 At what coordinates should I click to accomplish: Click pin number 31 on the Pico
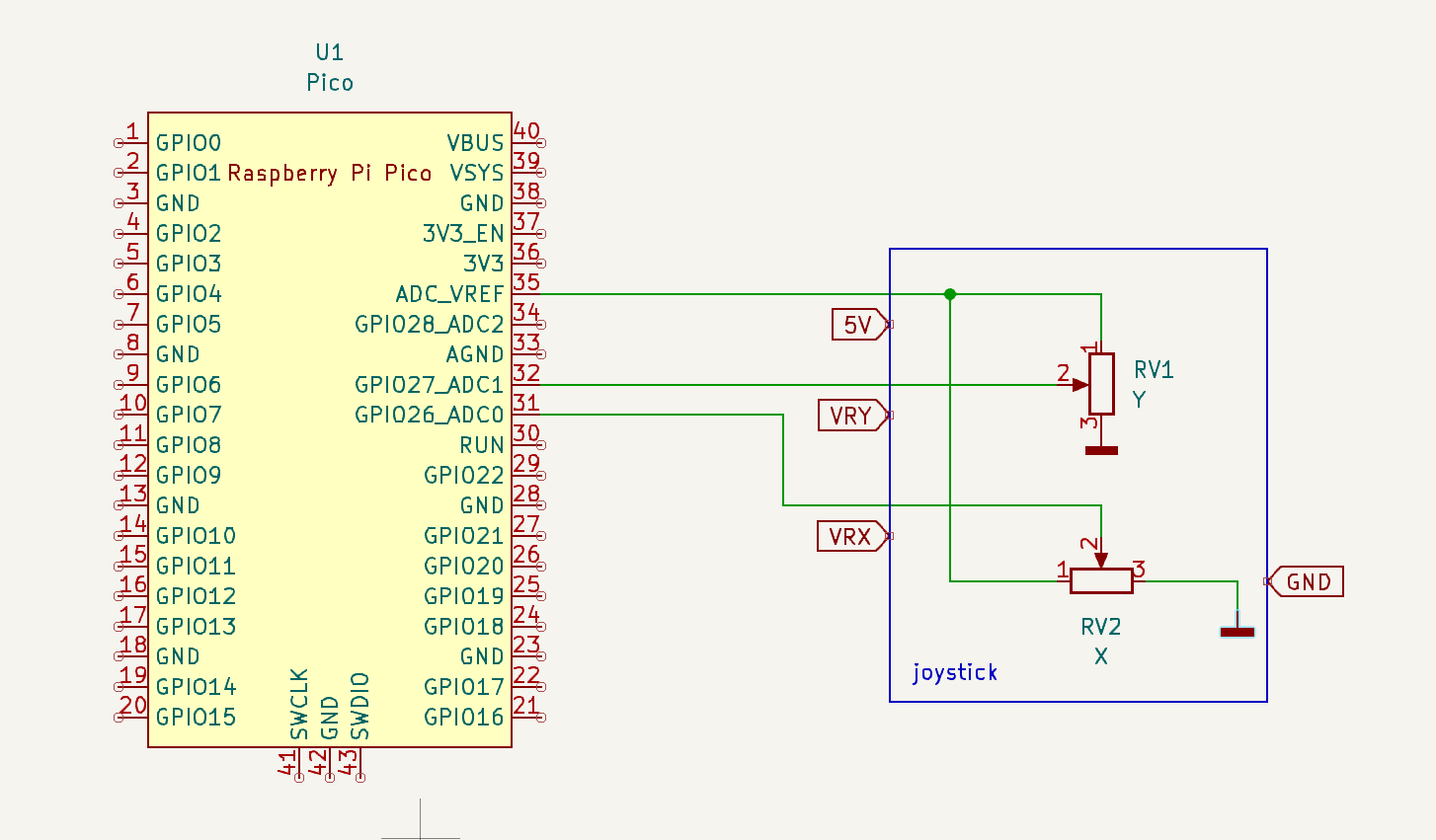click(x=526, y=403)
